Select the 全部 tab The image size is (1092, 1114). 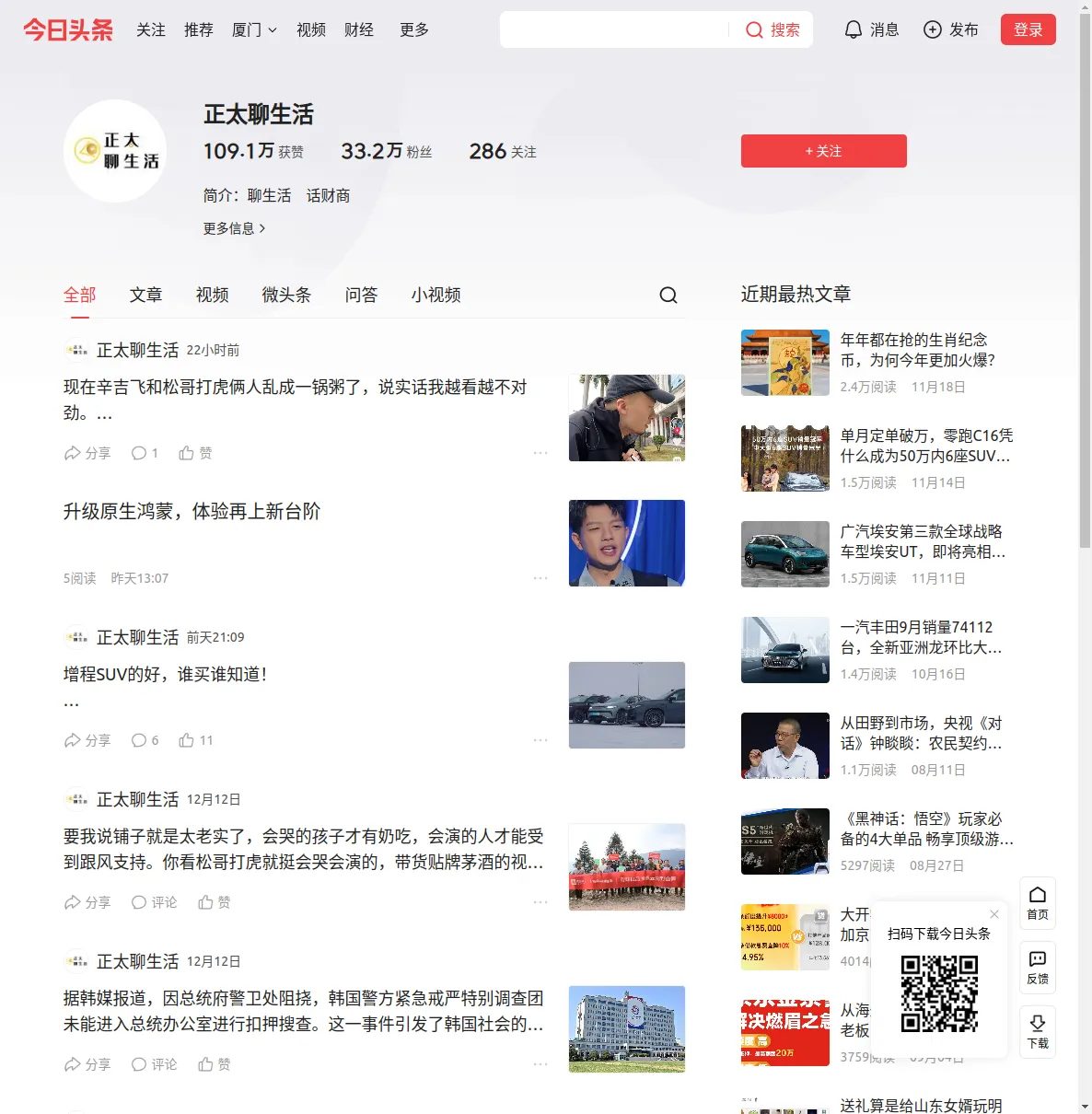[x=80, y=295]
